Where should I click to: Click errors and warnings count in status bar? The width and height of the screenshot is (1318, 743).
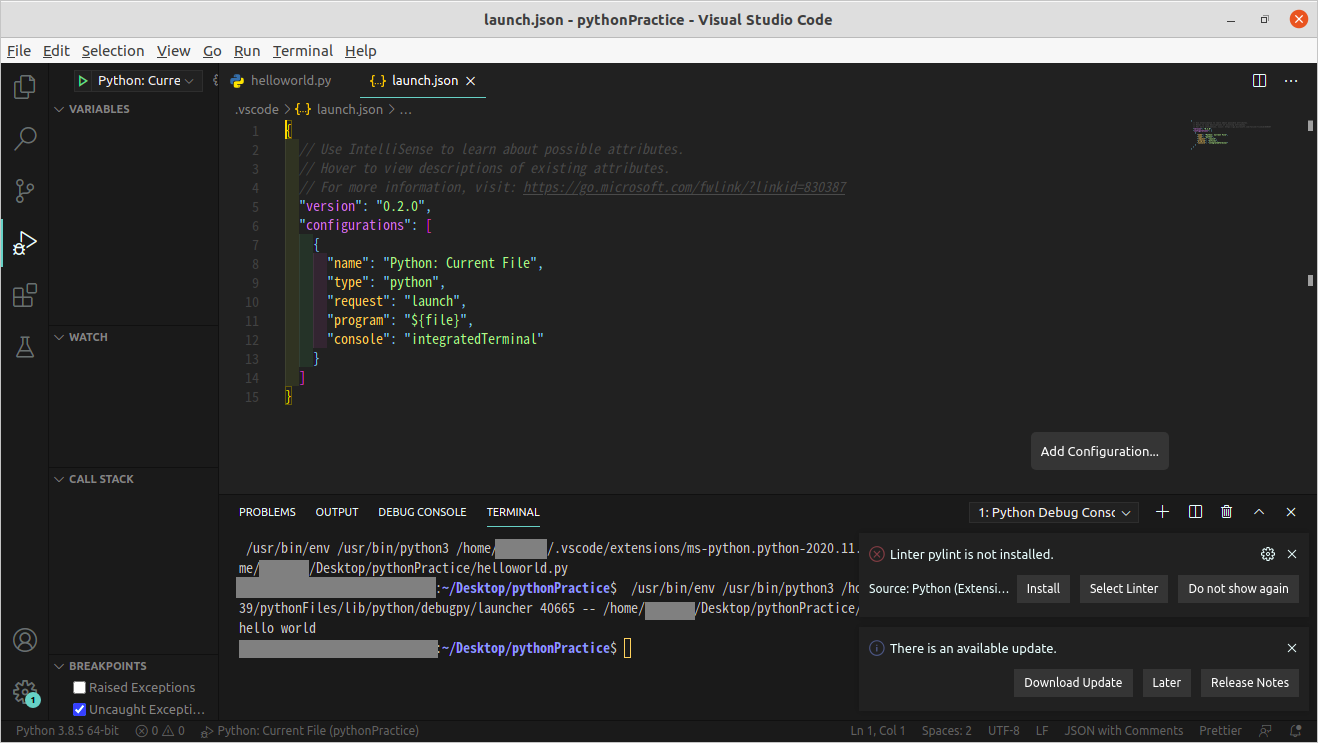click(160, 731)
